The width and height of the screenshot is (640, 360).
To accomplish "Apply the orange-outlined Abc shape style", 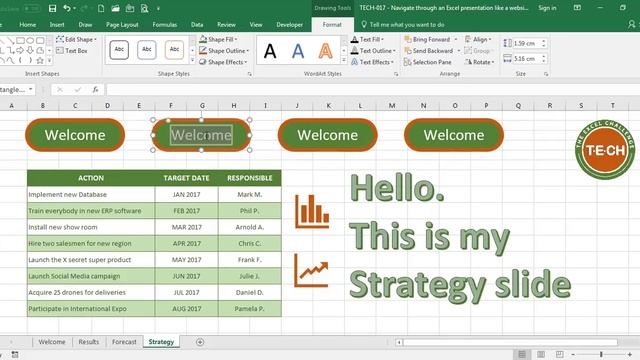I will pos(174,50).
